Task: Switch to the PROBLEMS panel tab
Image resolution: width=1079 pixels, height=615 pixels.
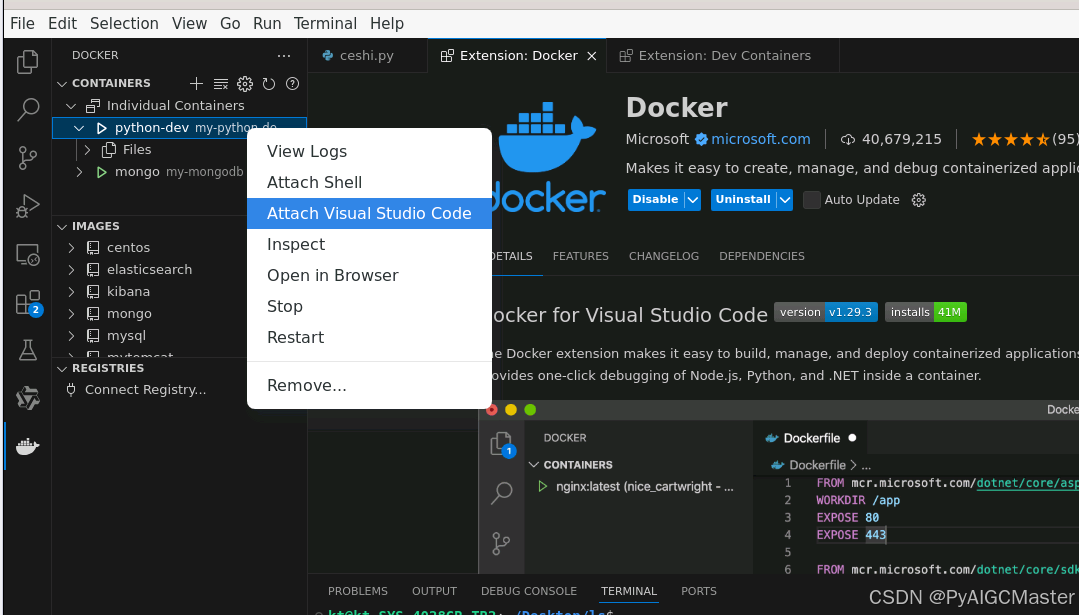Action: click(x=358, y=592)
